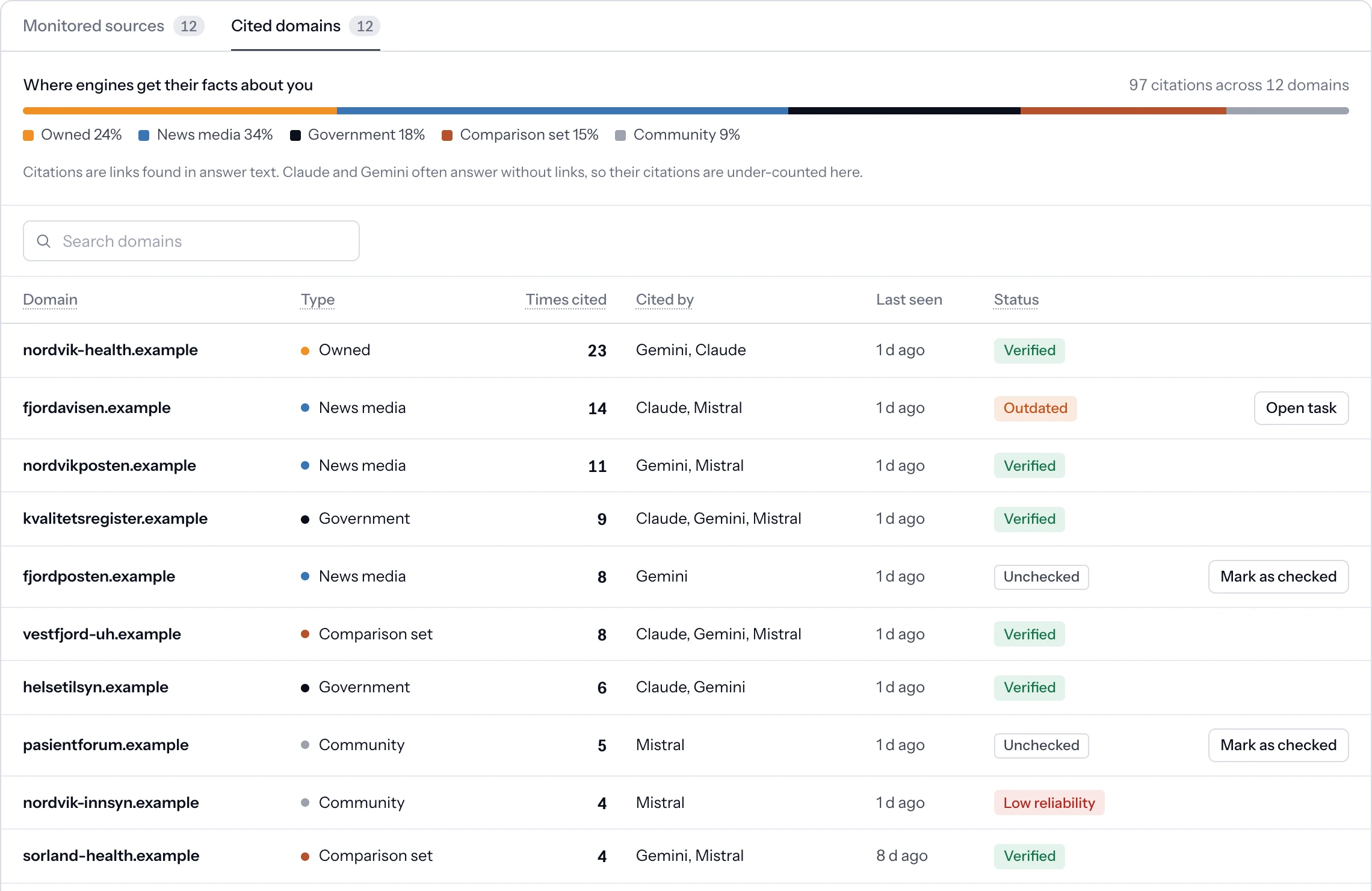Image resolution: width=1372 pixels, height=891 pixels.
Task: Click the blue News media bar segment
Action: 563,111
